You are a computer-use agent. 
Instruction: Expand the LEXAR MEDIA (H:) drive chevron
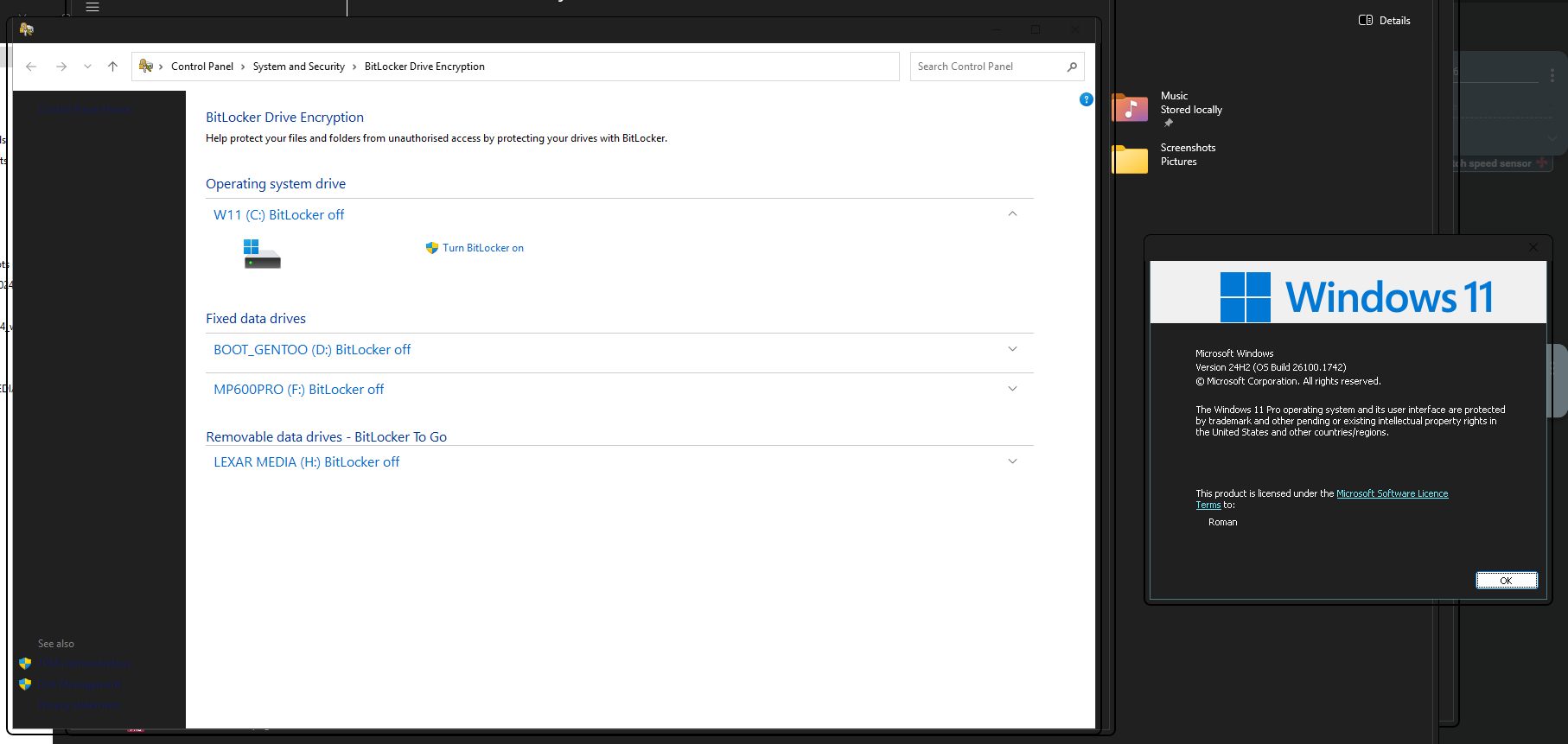(x=1012, y=461)
